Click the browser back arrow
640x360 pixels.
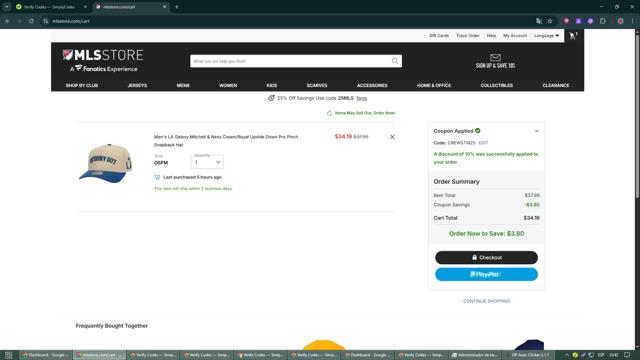click(7, 21)
